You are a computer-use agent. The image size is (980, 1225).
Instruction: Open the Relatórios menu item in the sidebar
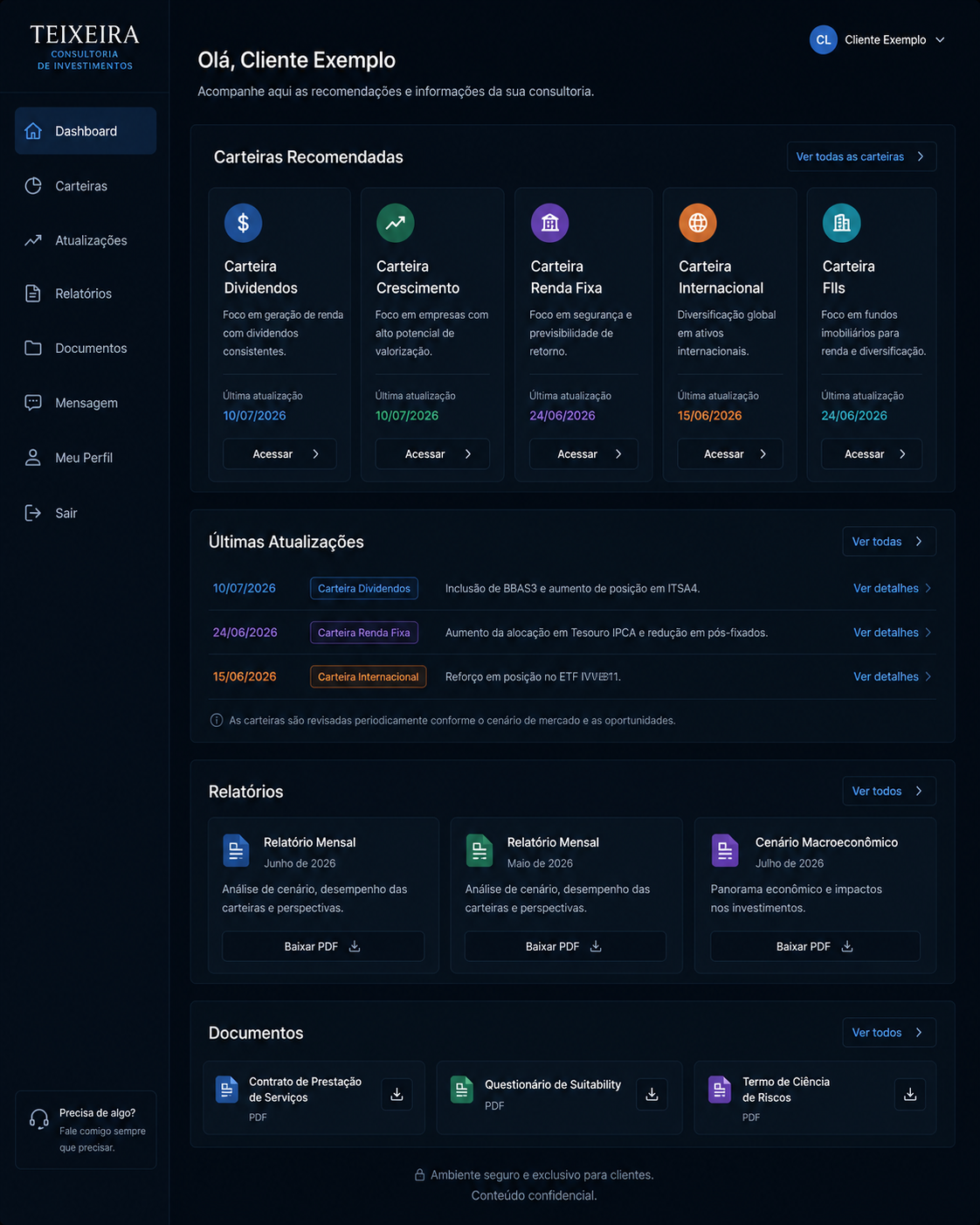[x=86, y=294]
